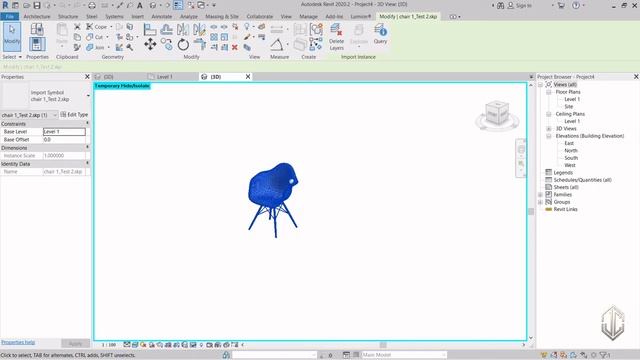Collapse the Views (all) tree node
The width and height of the screenshot is (640, 360).
click(x=540, y=84)
